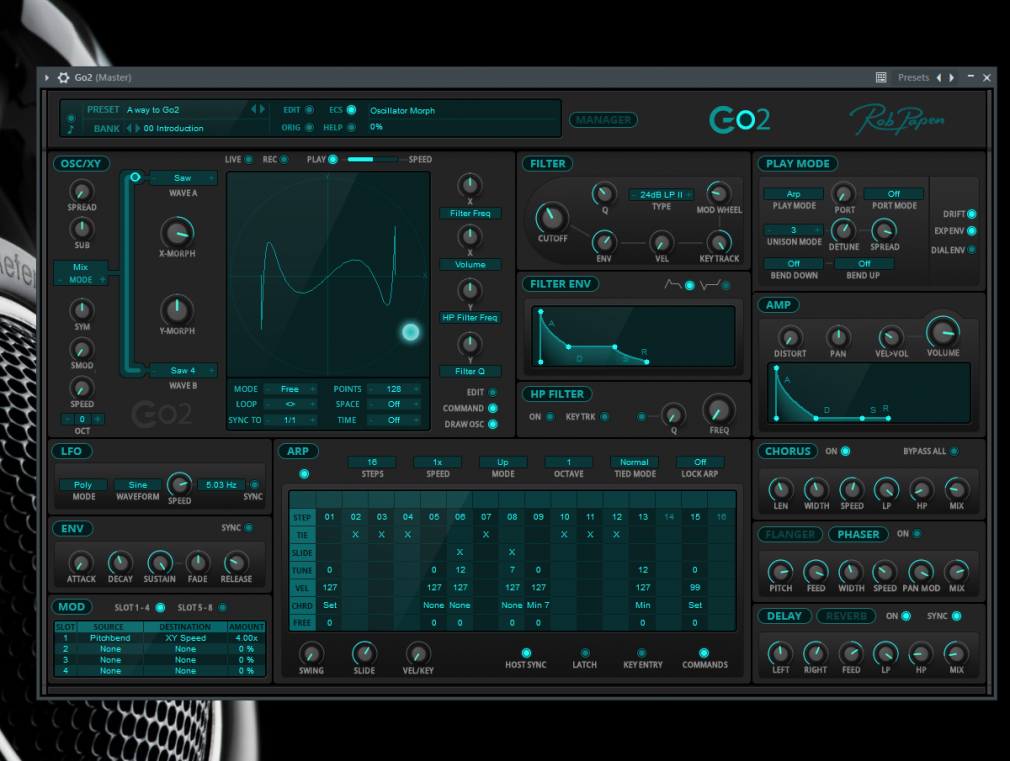Viewport: 1010px width, 761px height.
Task: Switch to the Flanger tab
Action: coord(789,534)
